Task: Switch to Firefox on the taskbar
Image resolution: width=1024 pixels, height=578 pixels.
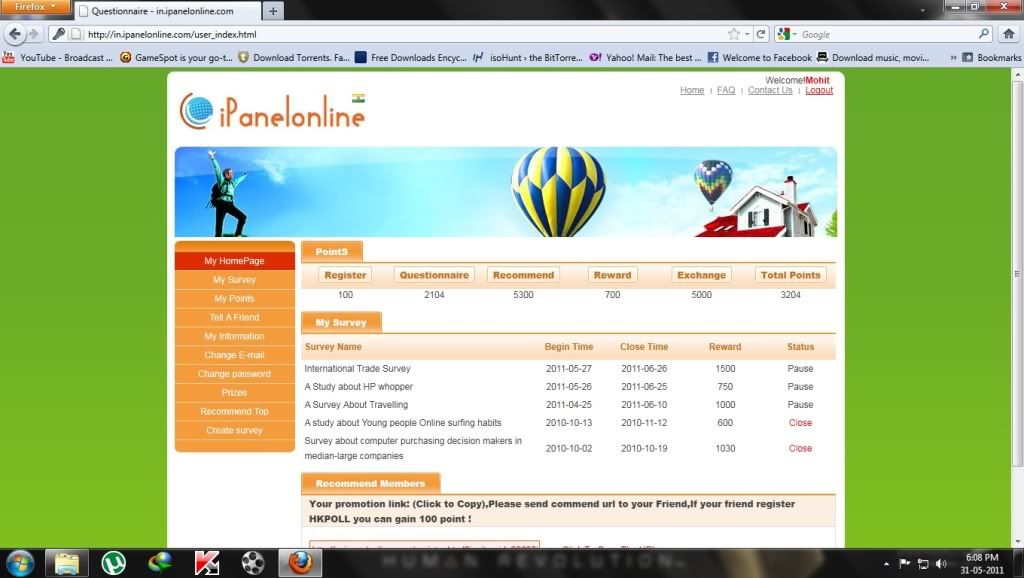Action: [300, 563]
